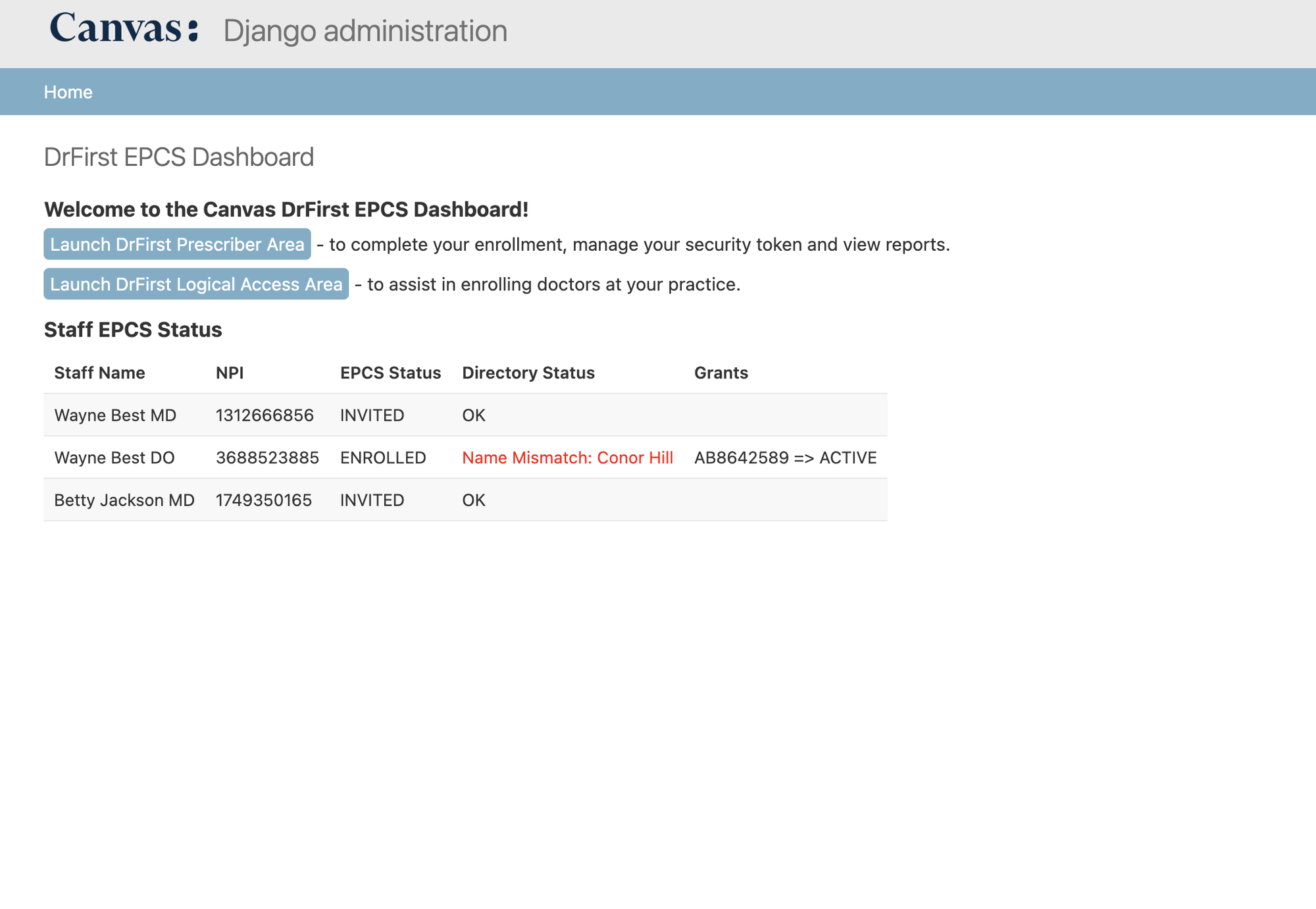Select the NPI column header
1316x909 pixels.
tap(230, 373)
